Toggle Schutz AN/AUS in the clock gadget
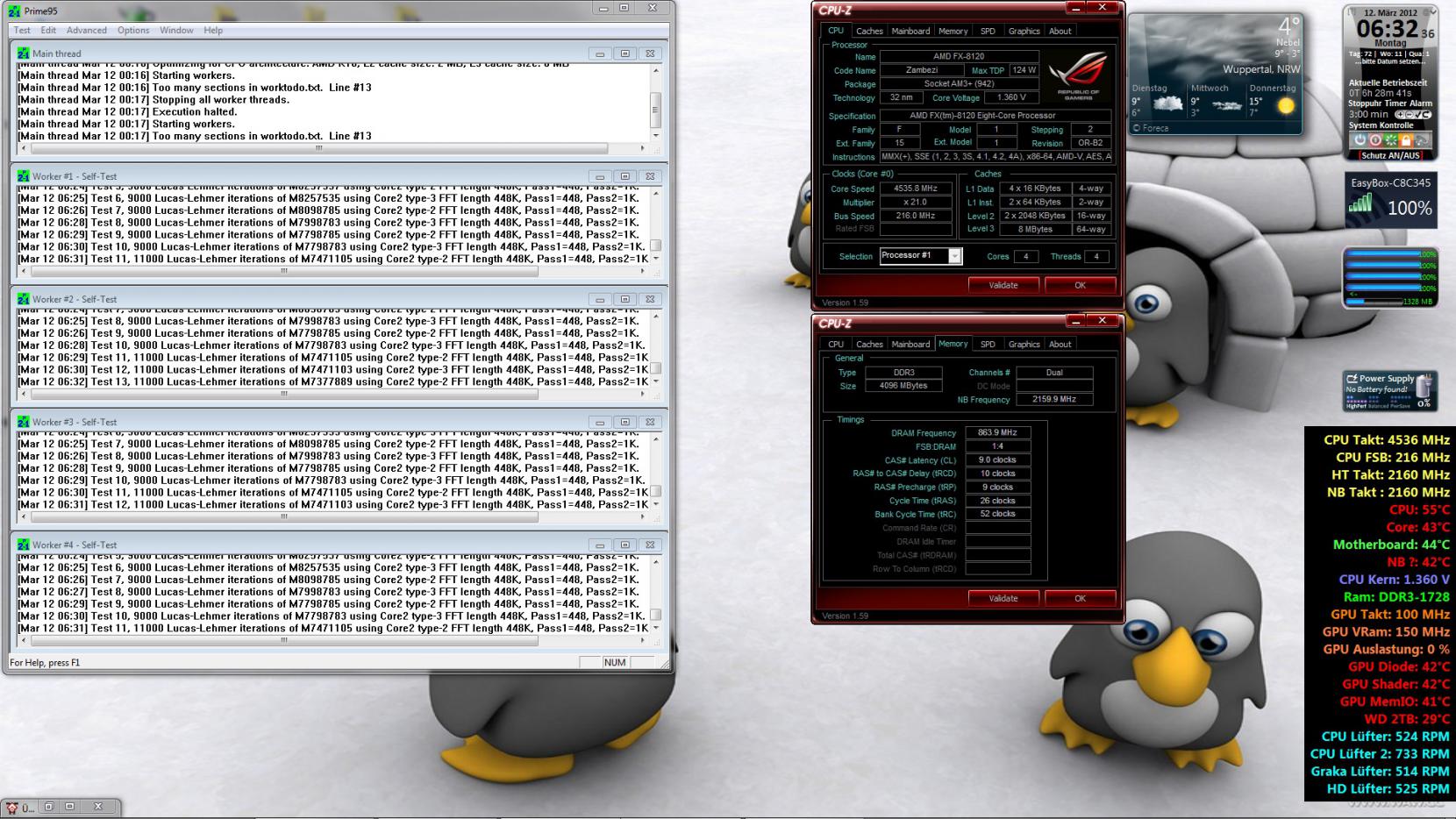 pos(1390,155)
